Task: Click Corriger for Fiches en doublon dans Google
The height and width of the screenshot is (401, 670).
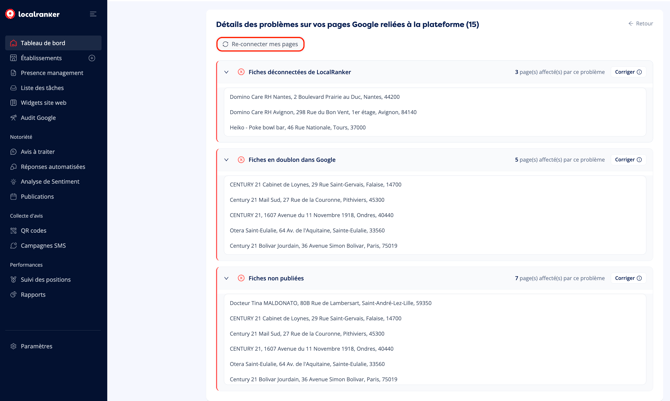Action: 628,160
